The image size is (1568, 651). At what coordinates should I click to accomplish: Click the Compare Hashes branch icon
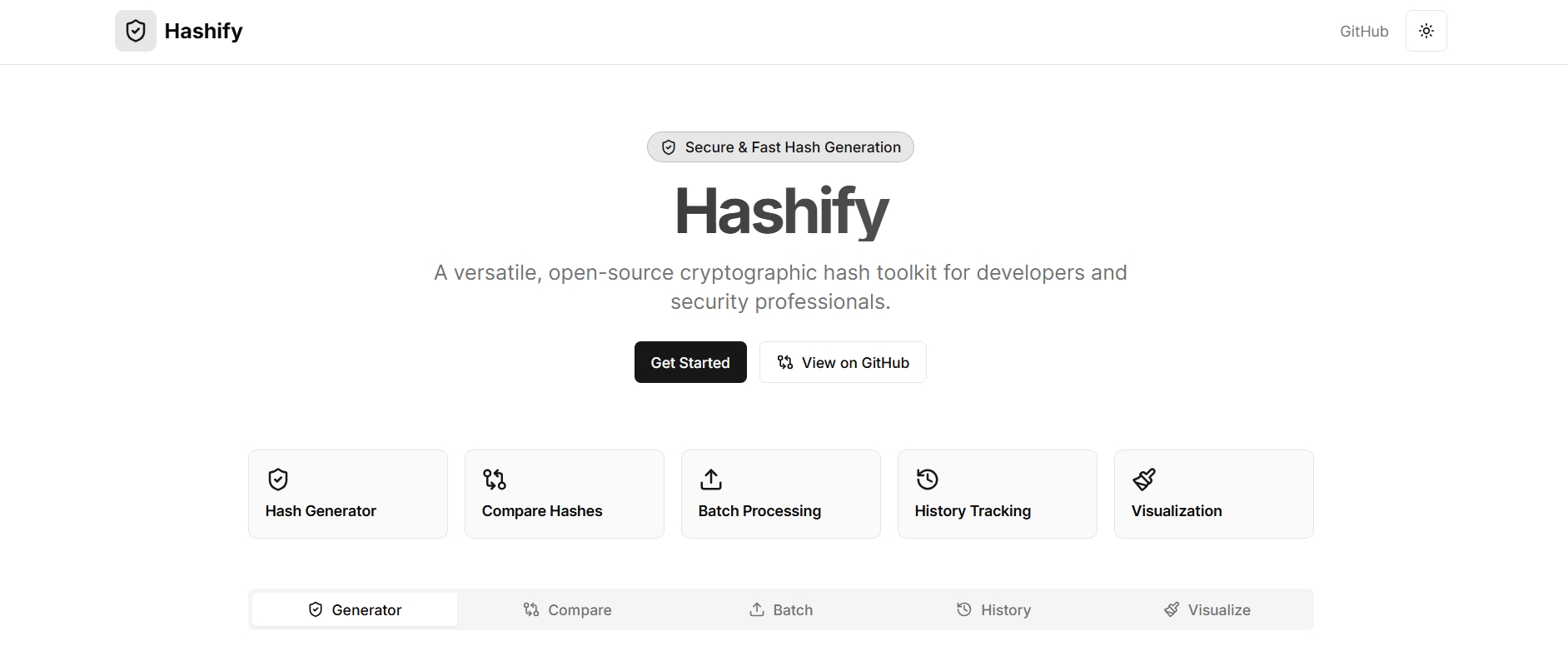(x=494, y=480)
